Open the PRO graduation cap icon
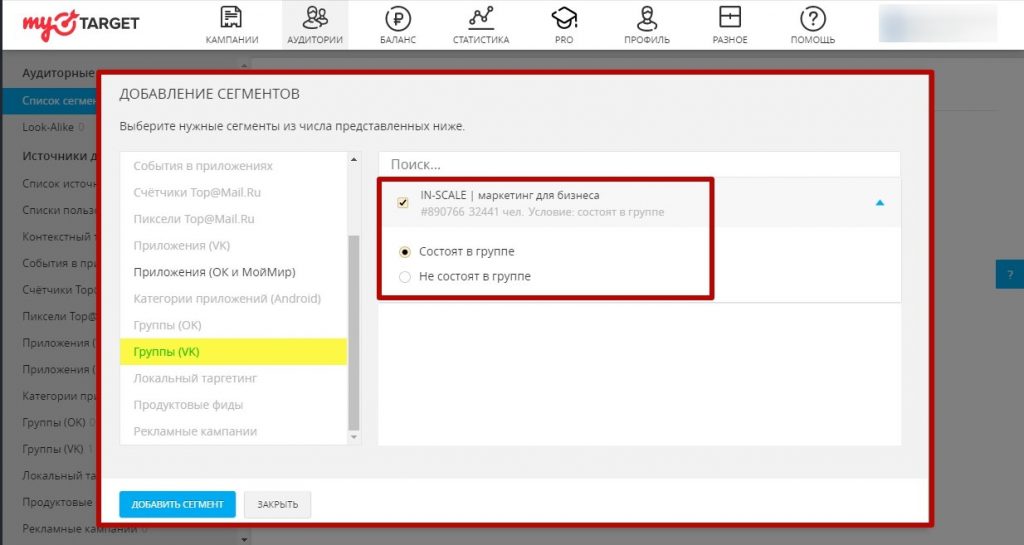The height and width of the screenshot is (545, 1024). [x=564, y=18]
